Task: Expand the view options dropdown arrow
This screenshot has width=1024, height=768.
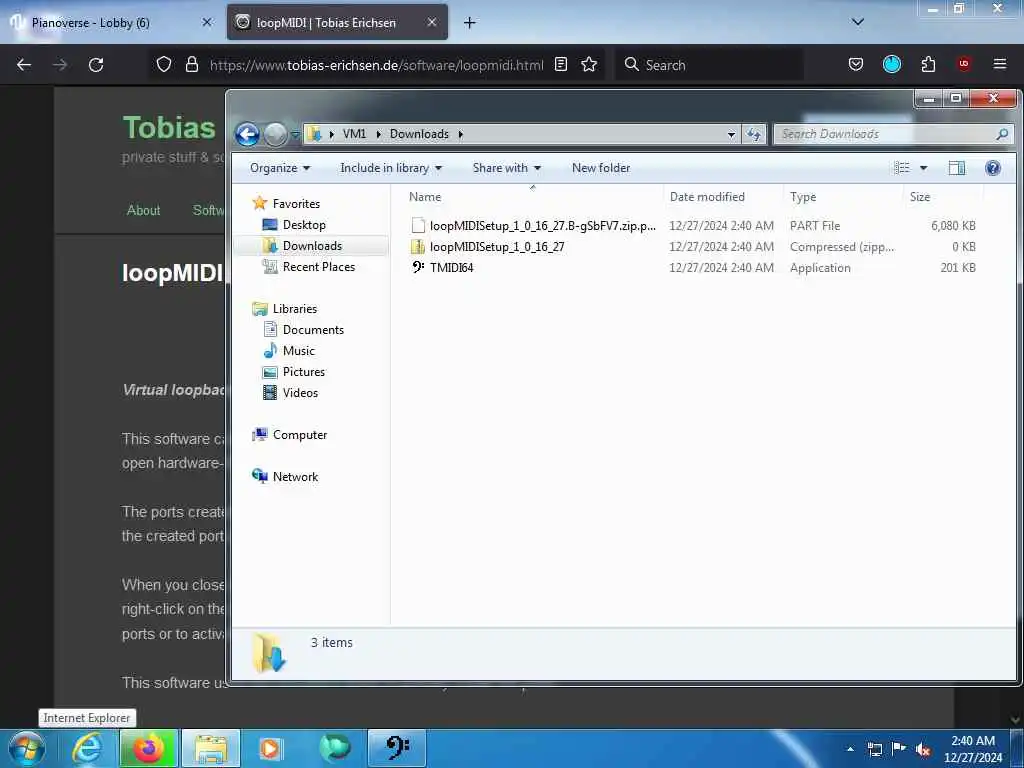Action: pos(923,168)
